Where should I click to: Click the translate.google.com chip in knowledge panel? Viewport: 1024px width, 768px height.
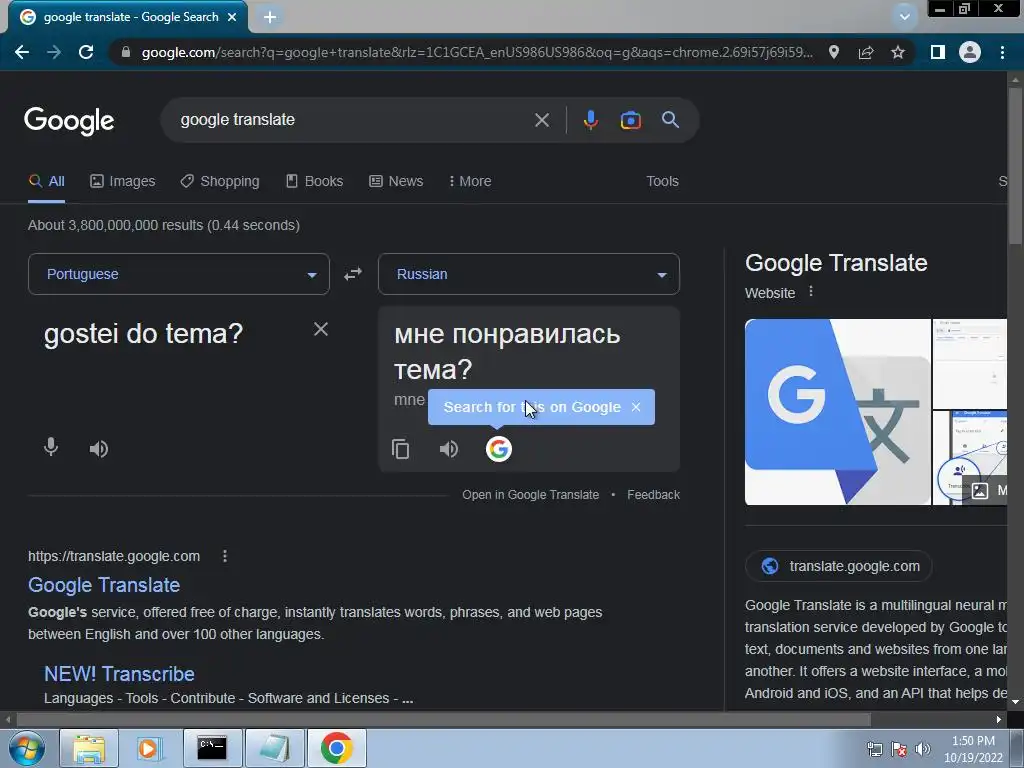pos(839,566)
